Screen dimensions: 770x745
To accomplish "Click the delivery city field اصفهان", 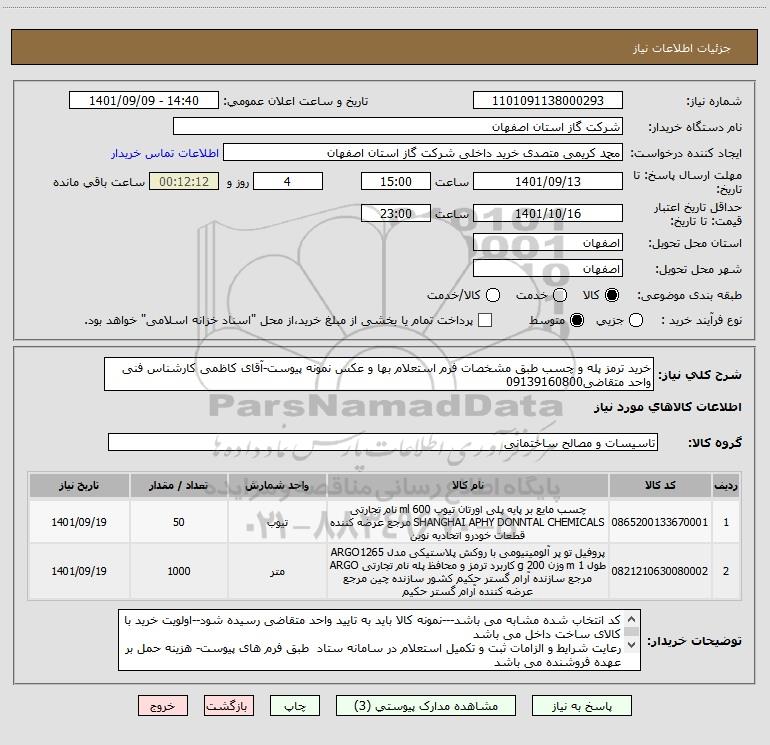I will [548, 269].
